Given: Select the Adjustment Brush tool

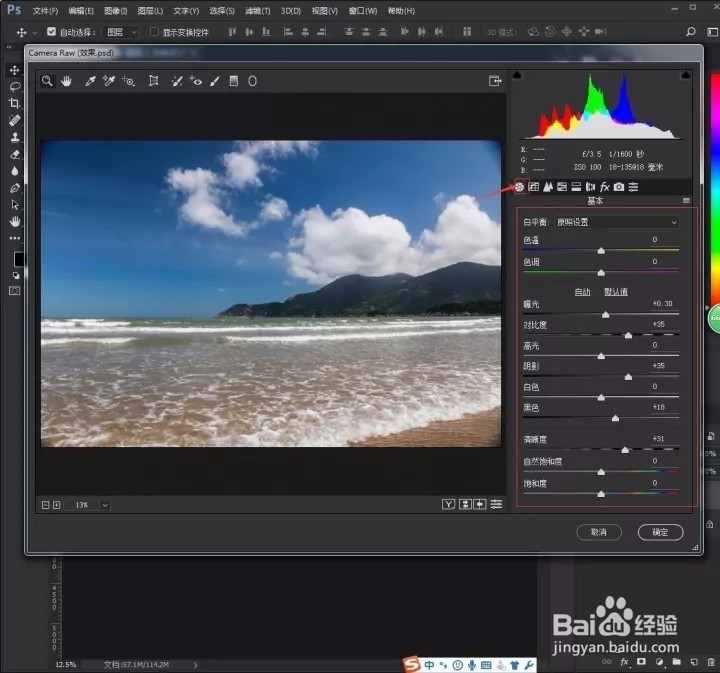Looking at the screenshot, I should pos(214,81).
